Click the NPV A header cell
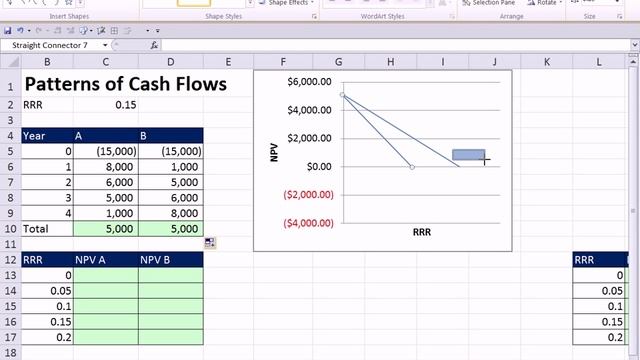The width and height of the screenshot is (640, 360). (x=106, y=260)
